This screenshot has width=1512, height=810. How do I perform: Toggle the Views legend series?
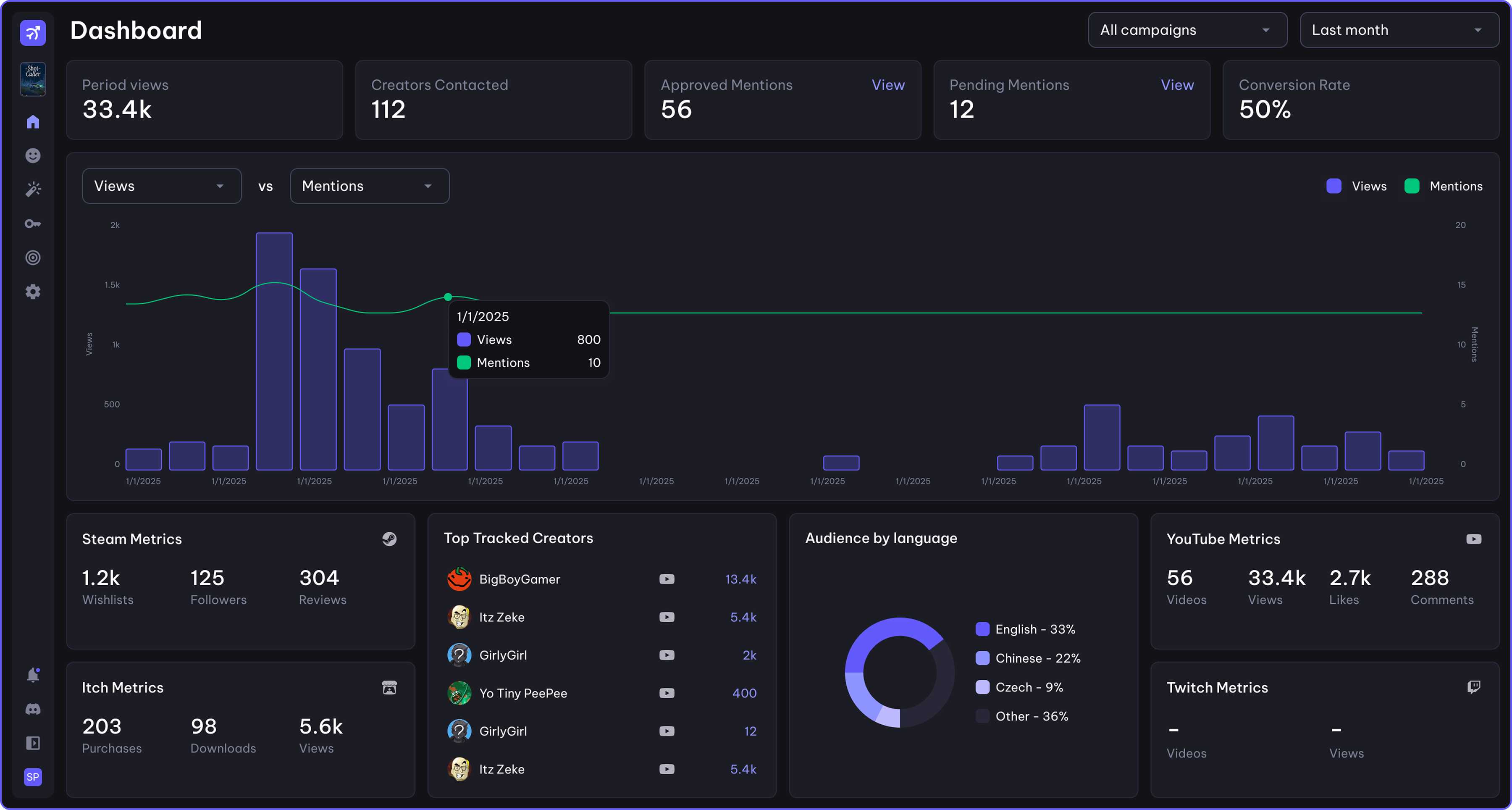(x=1357, y=186)
